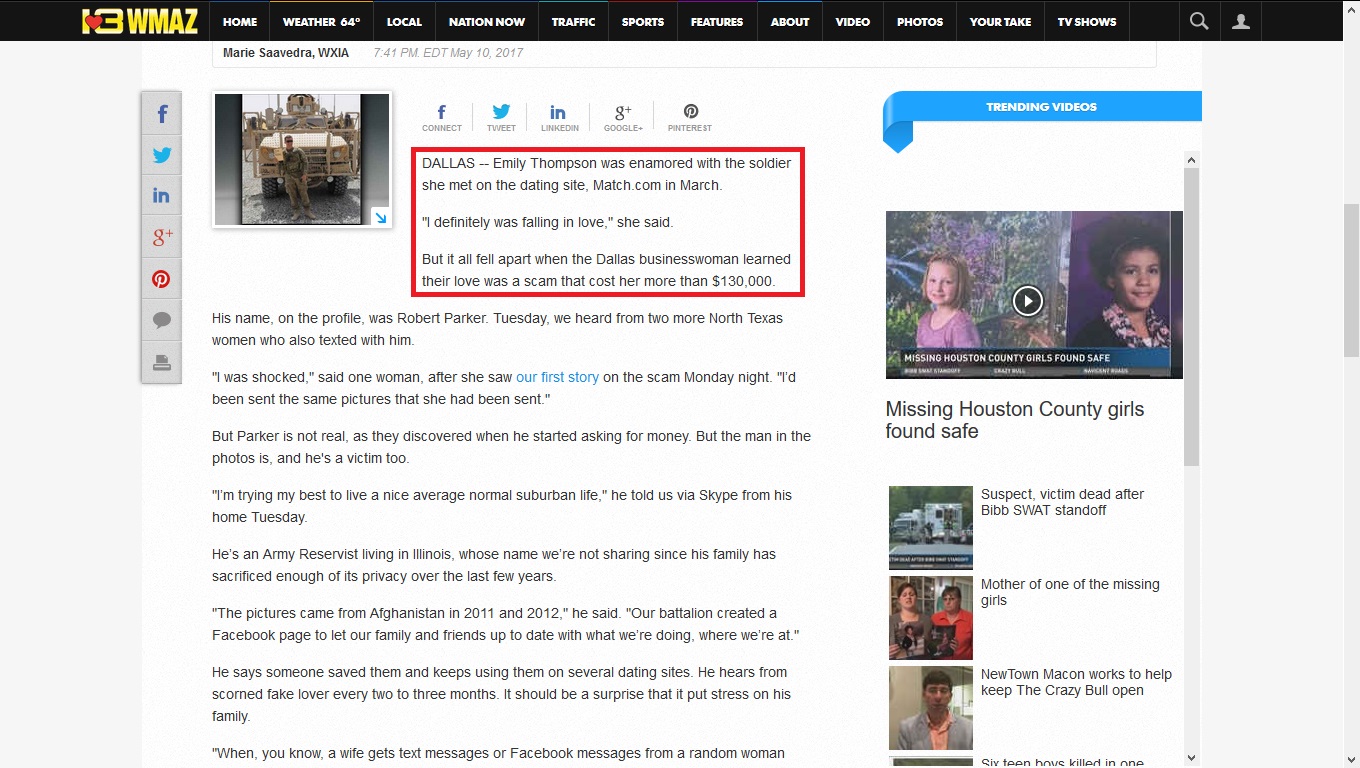
Task: Open 'Mother of one of the missing girls'
Action: [x=1070, y=592]
